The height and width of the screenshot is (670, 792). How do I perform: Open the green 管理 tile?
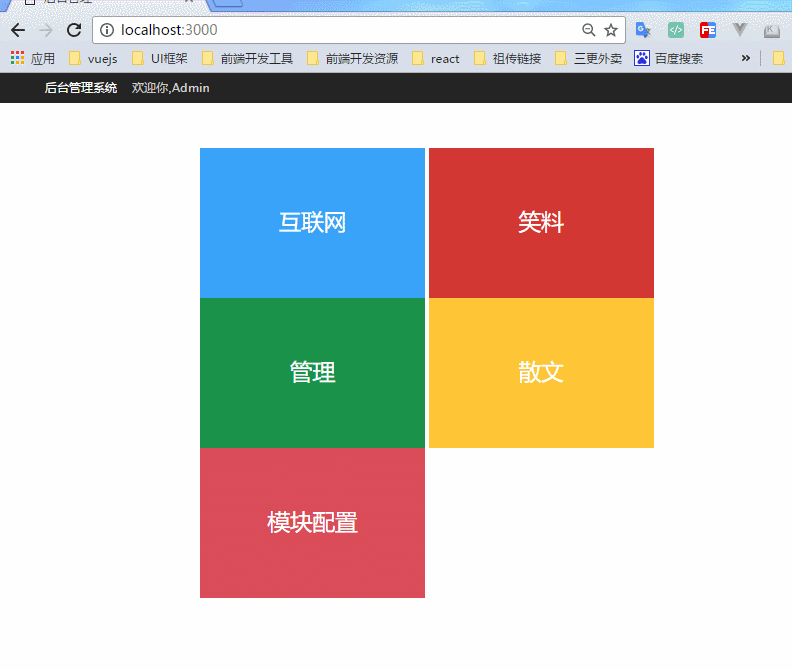tap(312, 373)
